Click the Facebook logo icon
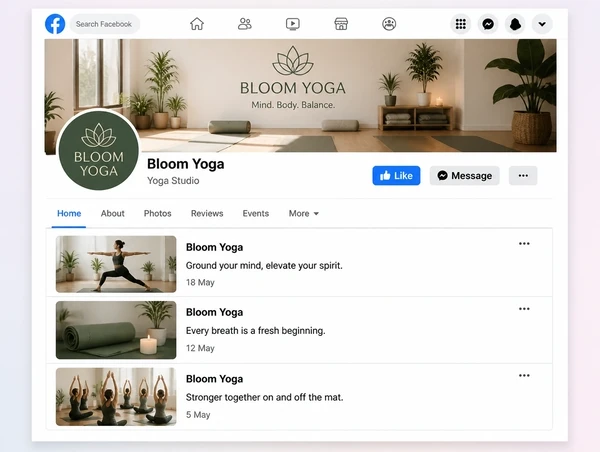The width and height of the screenshot is (600, 452). pos(55,24)
